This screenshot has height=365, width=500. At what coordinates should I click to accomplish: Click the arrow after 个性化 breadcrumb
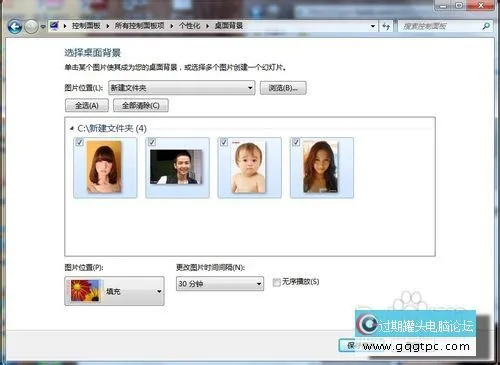tap(207, 26)
